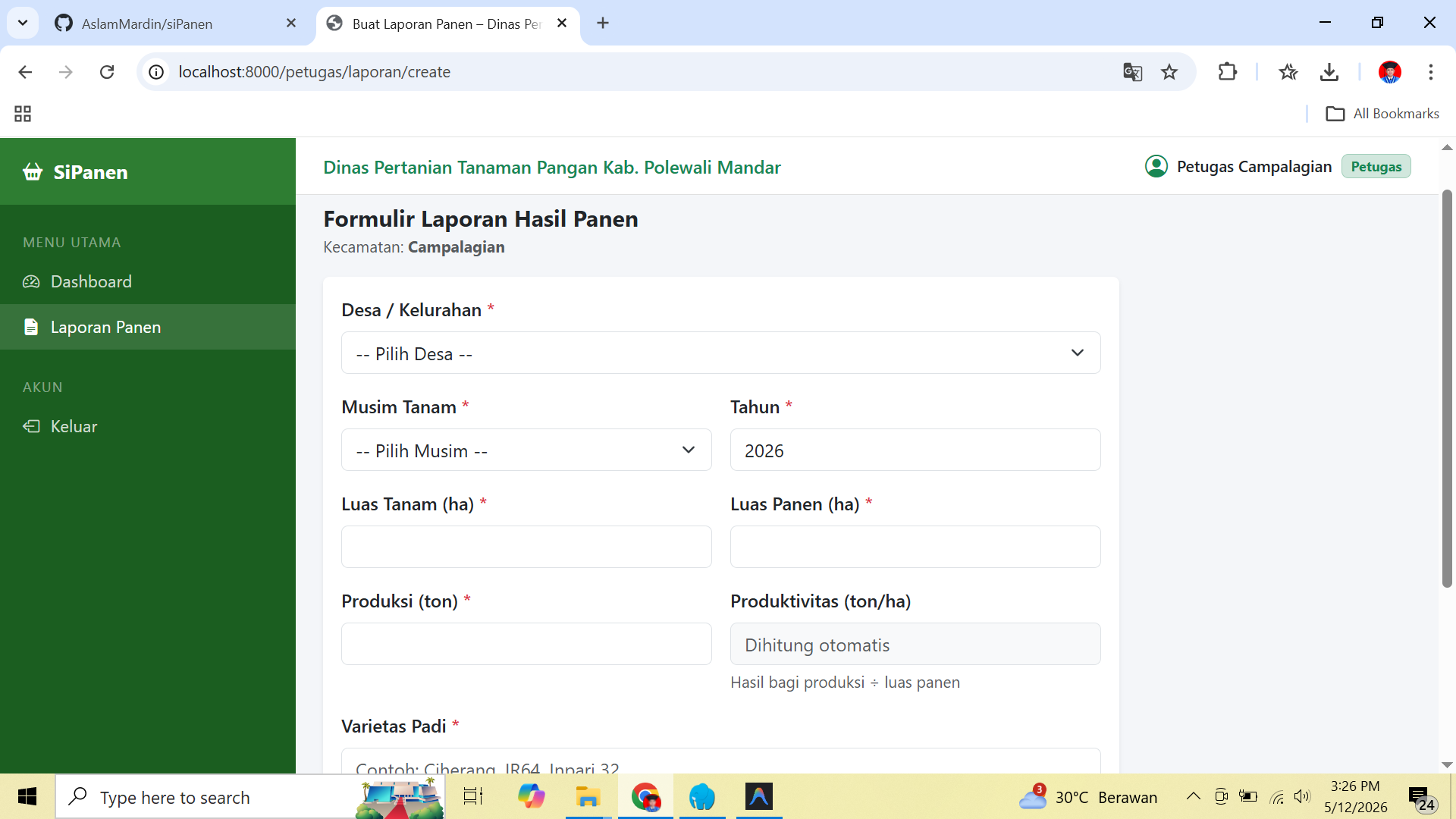Log out via the Keluar menu item
This screenshot has width=1456, height=819.
click(148, 426)
